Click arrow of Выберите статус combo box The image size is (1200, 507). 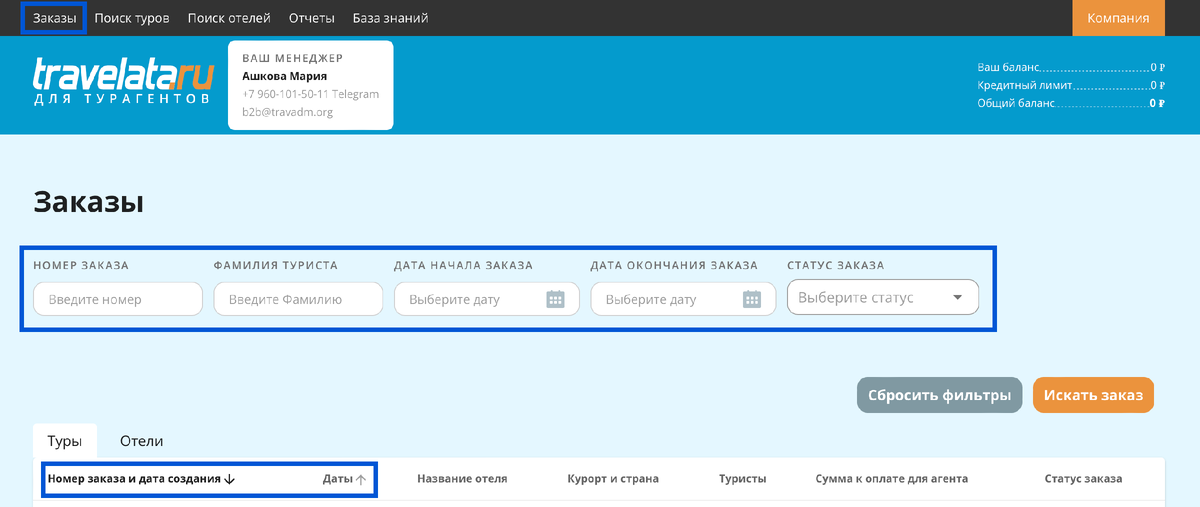click(x=957, y=297)
